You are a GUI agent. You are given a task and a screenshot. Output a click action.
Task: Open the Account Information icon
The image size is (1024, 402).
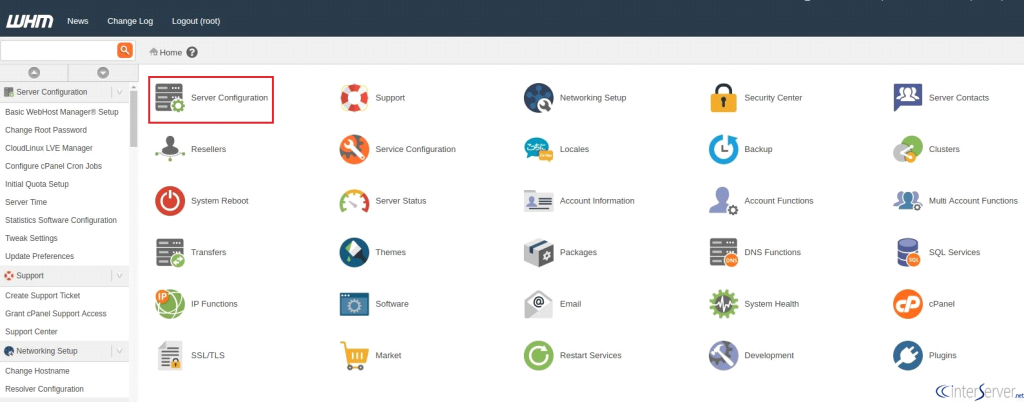pos(539,201)
